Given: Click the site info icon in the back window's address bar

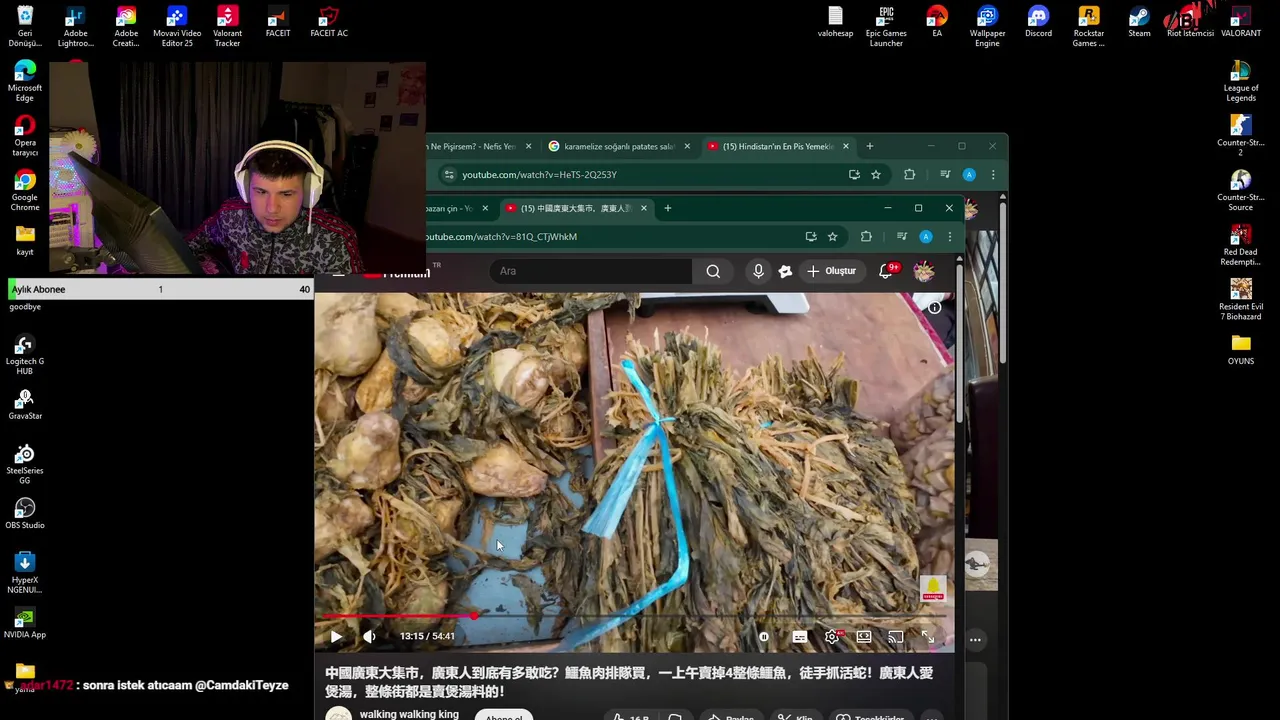Looking at the screenshot, I should click(449, 175).
